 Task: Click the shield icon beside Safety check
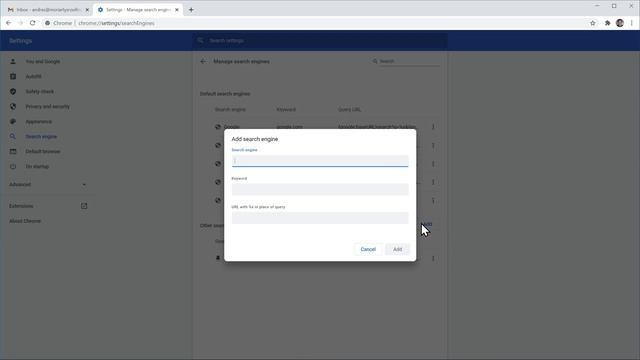coord(13,92)
